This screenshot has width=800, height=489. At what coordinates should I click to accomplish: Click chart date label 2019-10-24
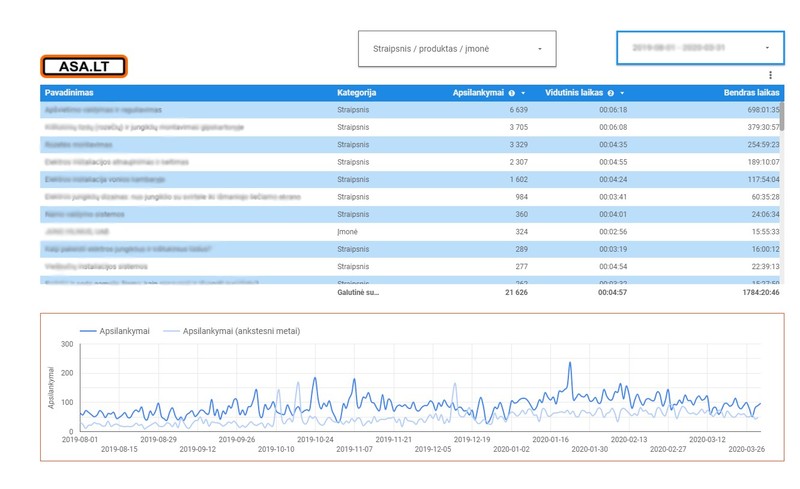pyautogui.click(x=315, y=439)
